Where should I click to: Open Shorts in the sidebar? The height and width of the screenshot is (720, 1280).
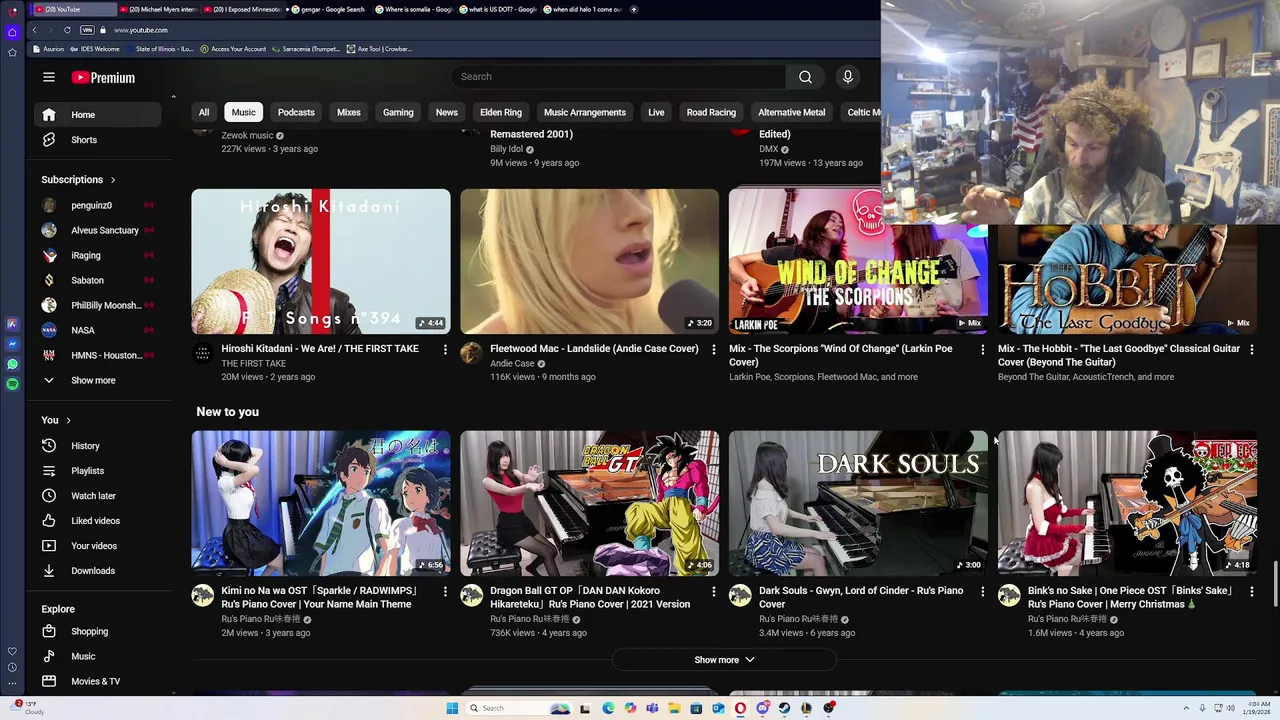98,140
